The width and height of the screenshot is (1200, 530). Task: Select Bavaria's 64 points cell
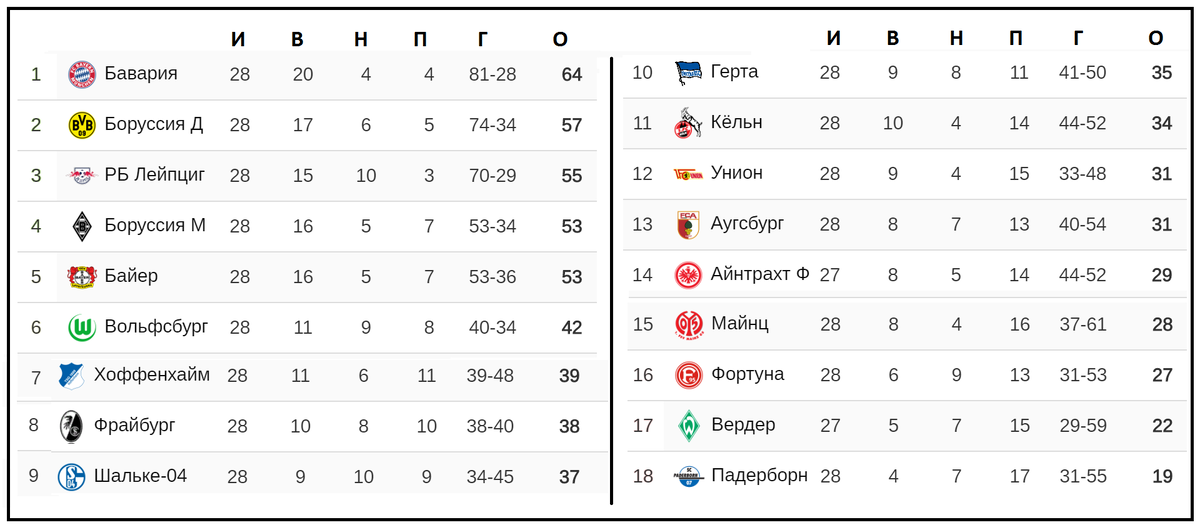coord(572,75)
